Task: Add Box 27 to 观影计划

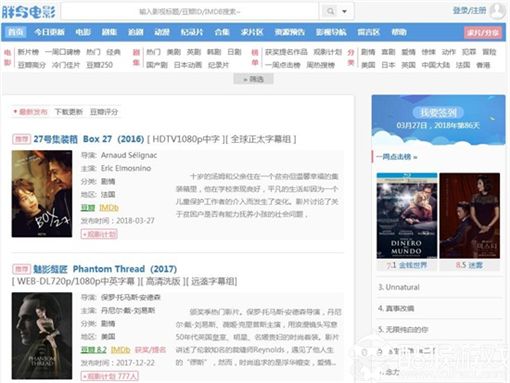Action: 99,234
